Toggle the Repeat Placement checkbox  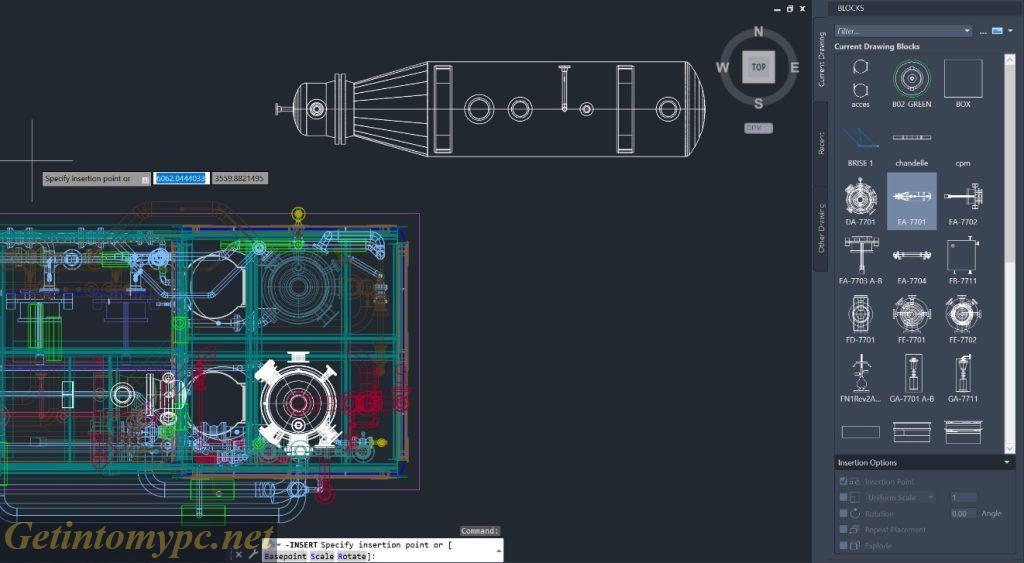843,529
